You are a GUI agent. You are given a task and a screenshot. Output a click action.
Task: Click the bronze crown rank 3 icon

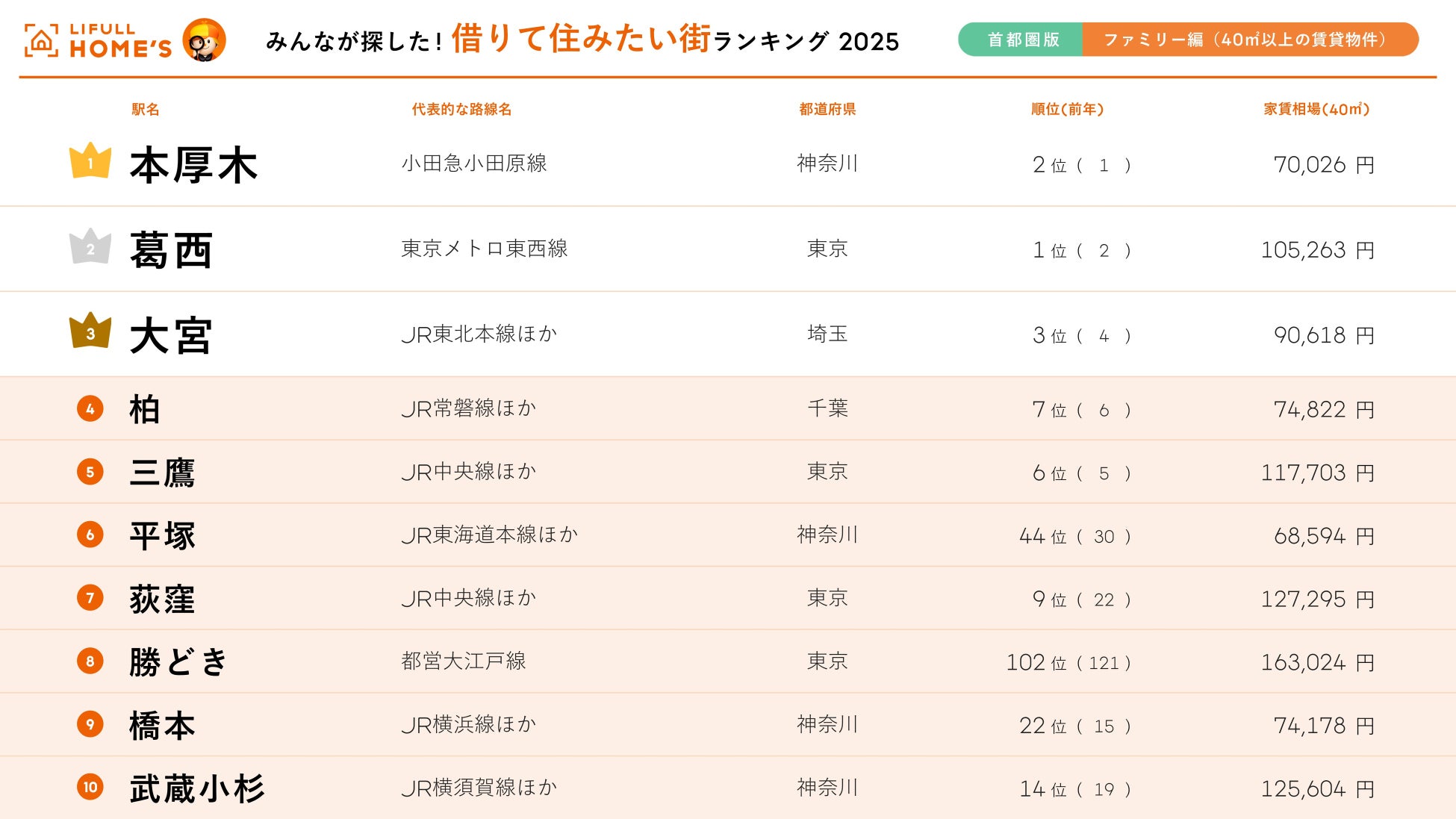90,331
